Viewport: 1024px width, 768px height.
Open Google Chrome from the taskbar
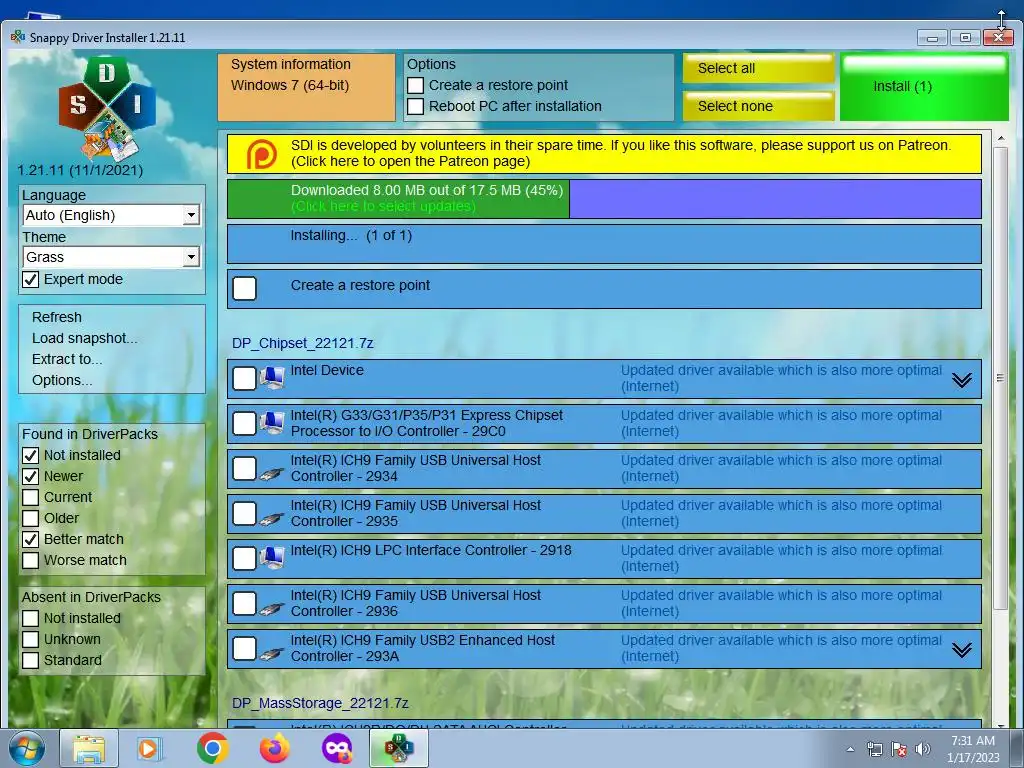212,748
